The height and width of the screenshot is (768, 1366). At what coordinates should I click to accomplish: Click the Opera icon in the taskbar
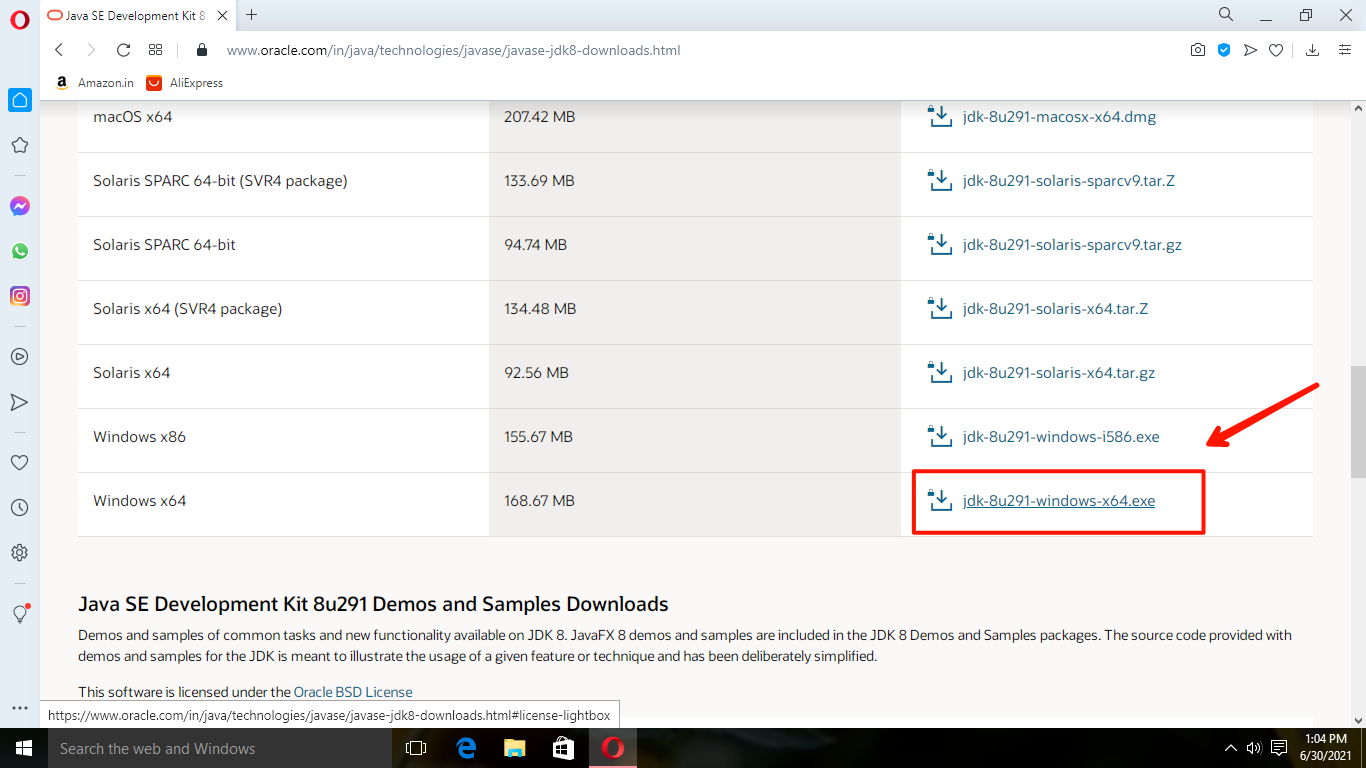pyautogui.click(x=613, y=748)
